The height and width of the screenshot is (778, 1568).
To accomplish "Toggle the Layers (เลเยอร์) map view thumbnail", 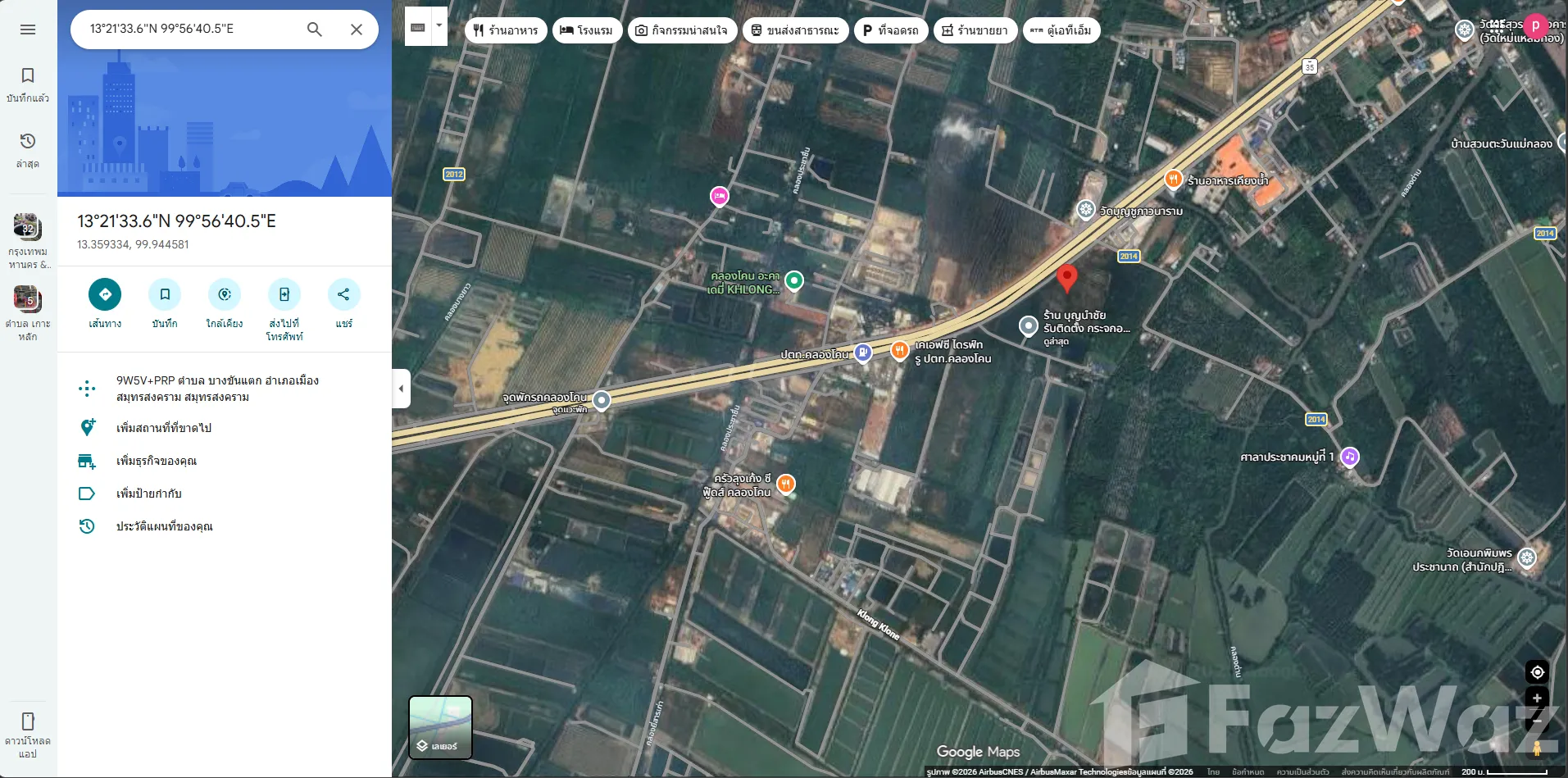I will click(x=440, y=727).
